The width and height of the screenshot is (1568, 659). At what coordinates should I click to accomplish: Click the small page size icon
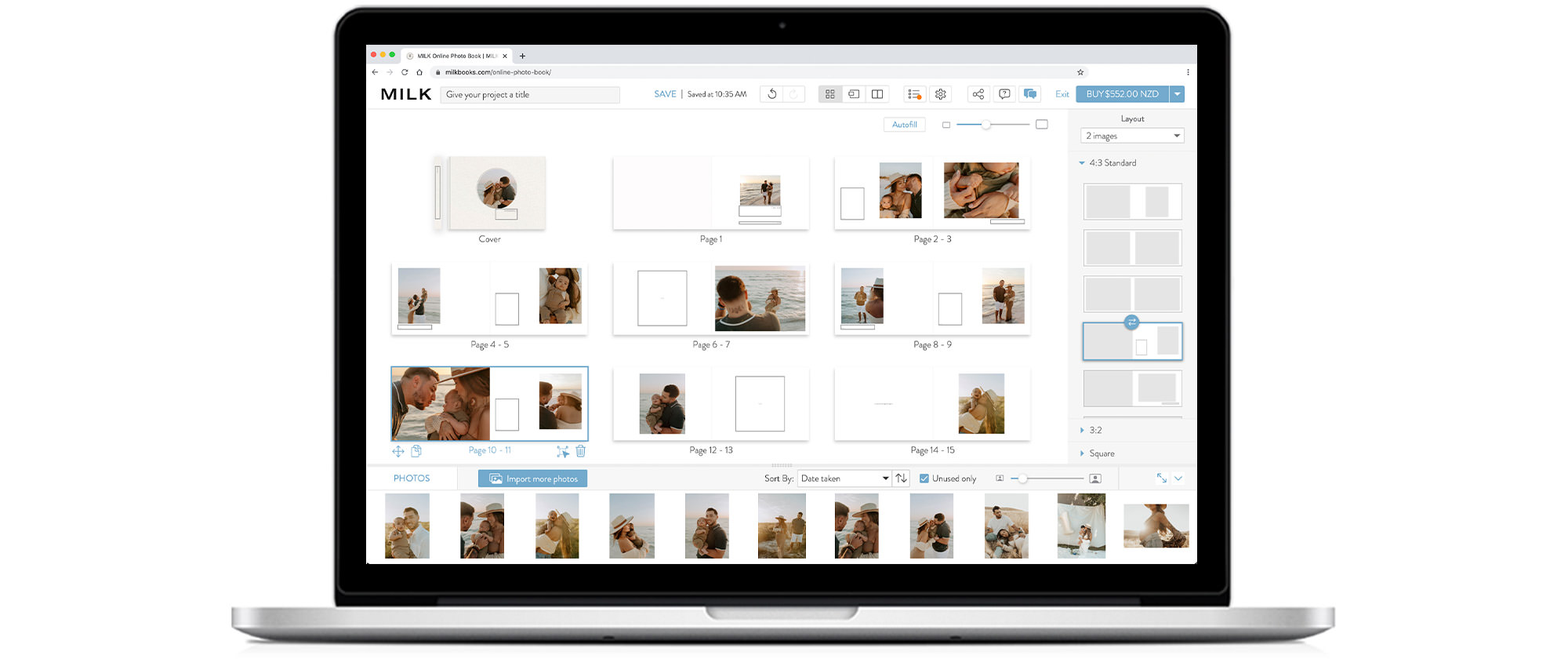(x=946, y=125)
